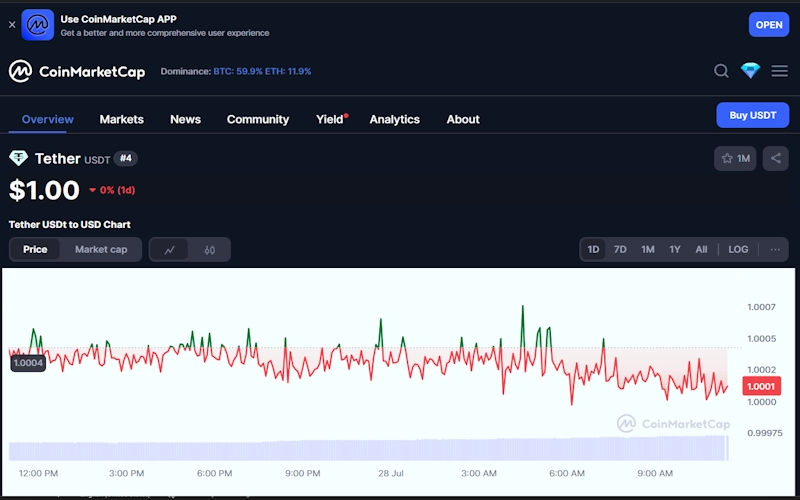Switch to candlestick chart icon

point(210,250)
